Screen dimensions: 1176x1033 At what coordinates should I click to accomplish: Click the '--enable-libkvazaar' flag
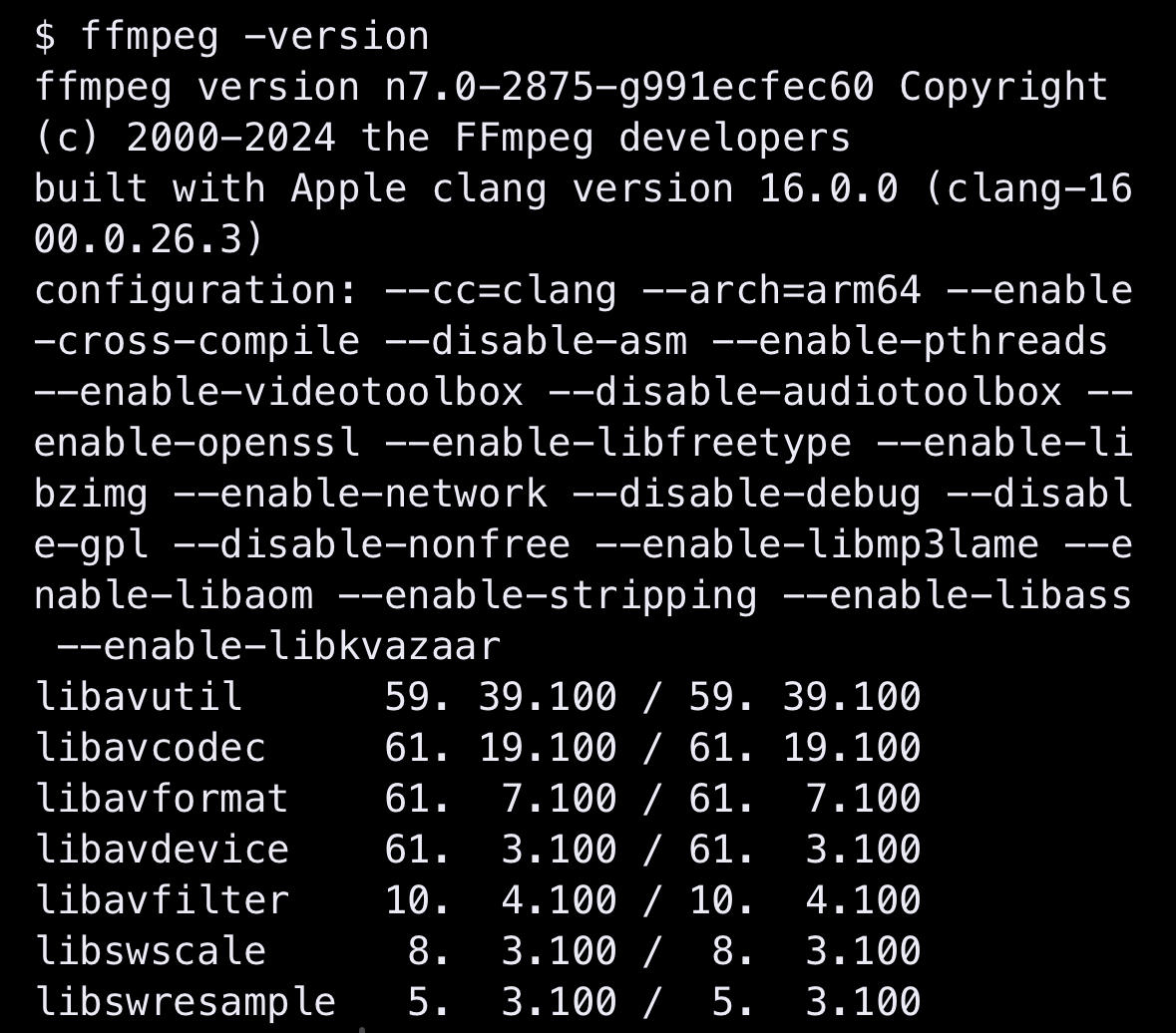click(278, 647)
